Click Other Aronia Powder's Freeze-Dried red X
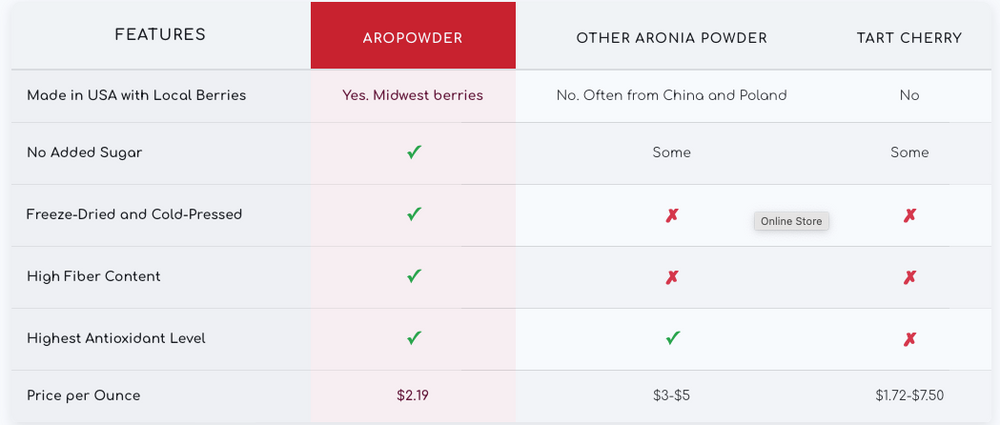Screen dimensions: 1000x425 [672, 215]
